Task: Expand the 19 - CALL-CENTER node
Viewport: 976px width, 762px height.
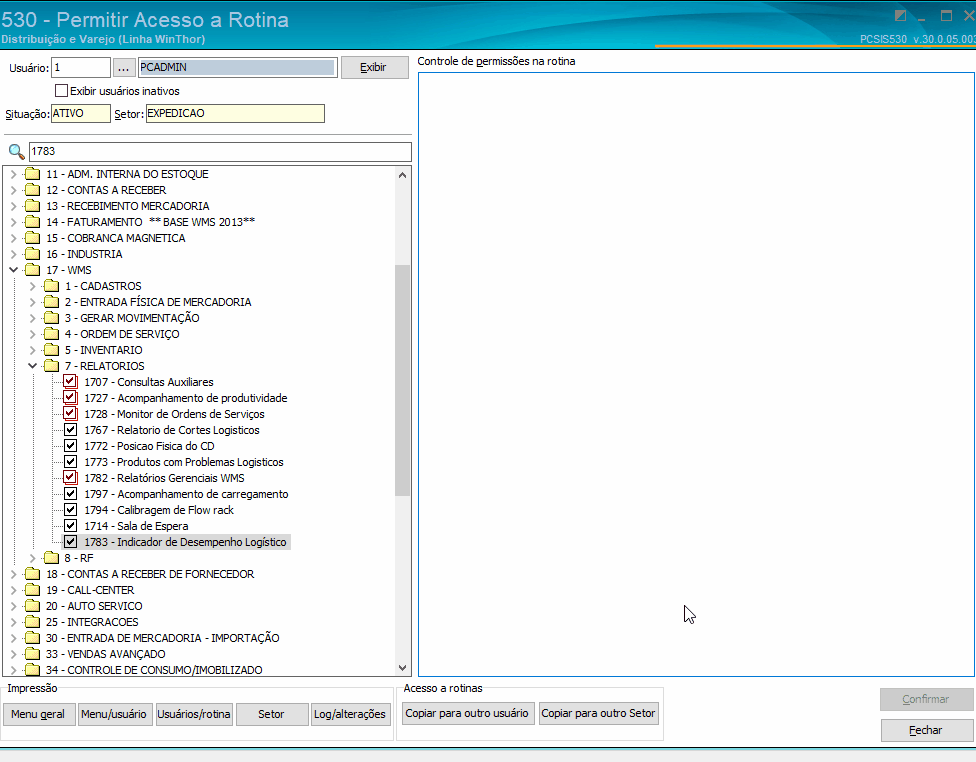Action: pos(13,590)
